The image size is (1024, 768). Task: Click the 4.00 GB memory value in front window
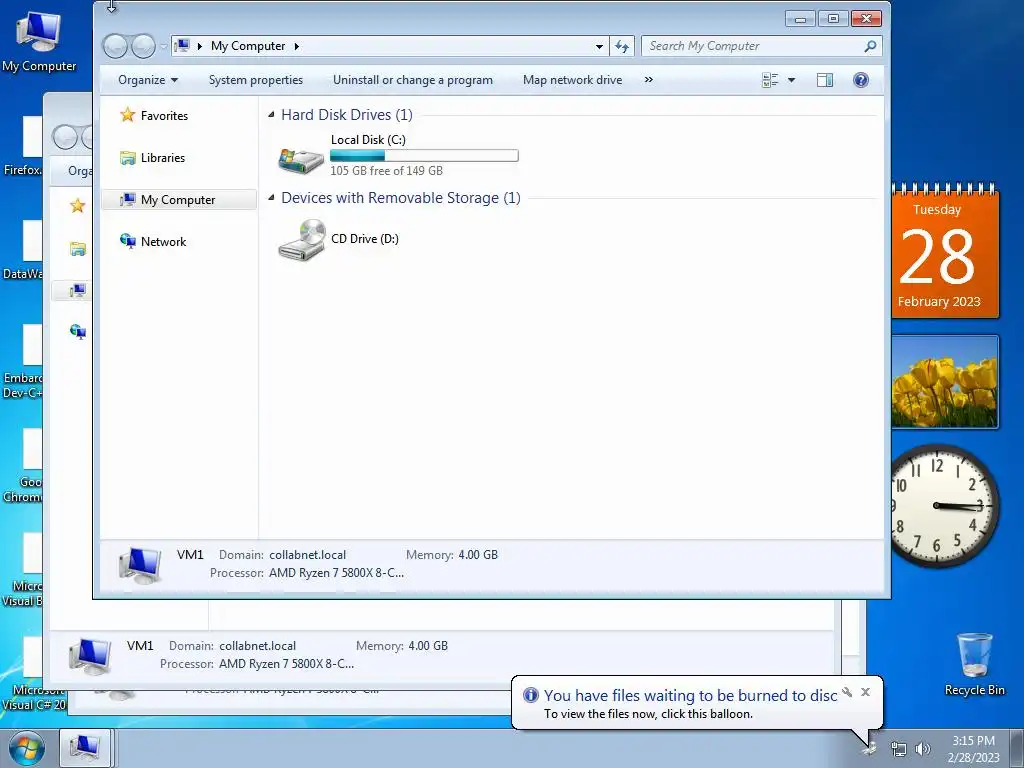coord(478,555)
